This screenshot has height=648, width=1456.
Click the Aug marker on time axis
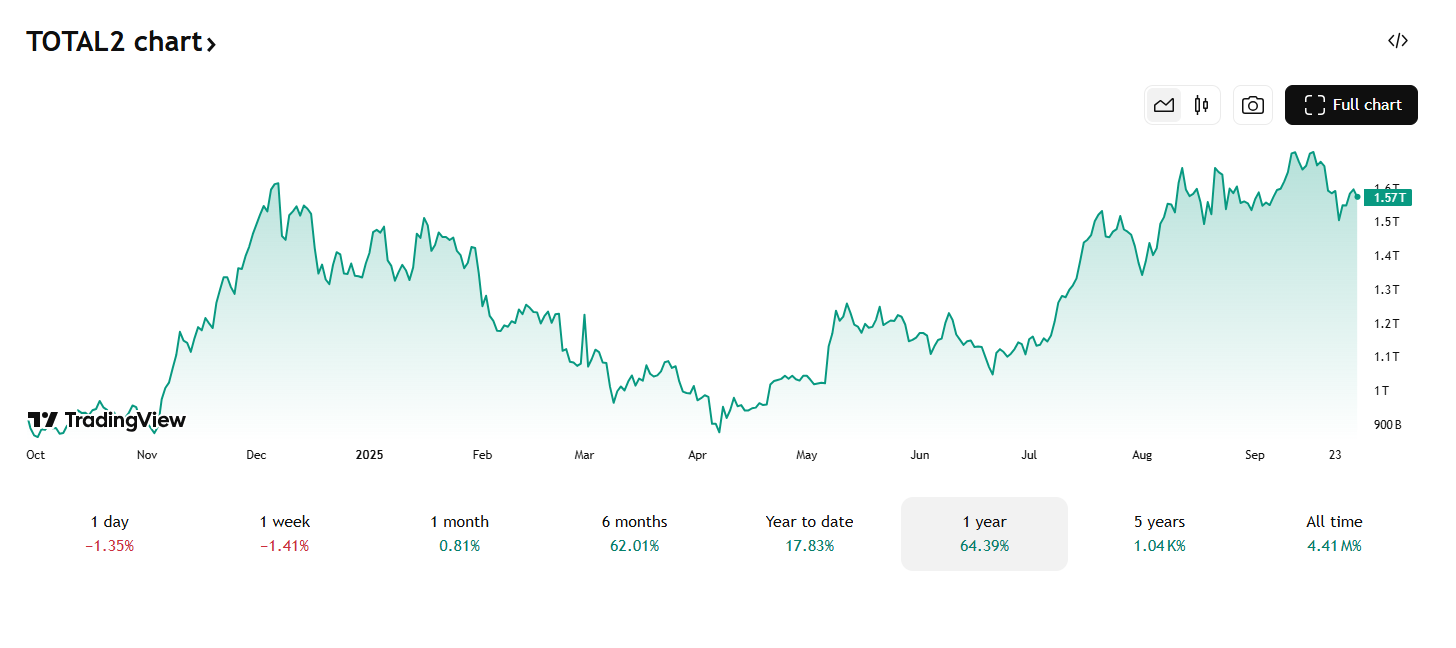(1142, 455)
